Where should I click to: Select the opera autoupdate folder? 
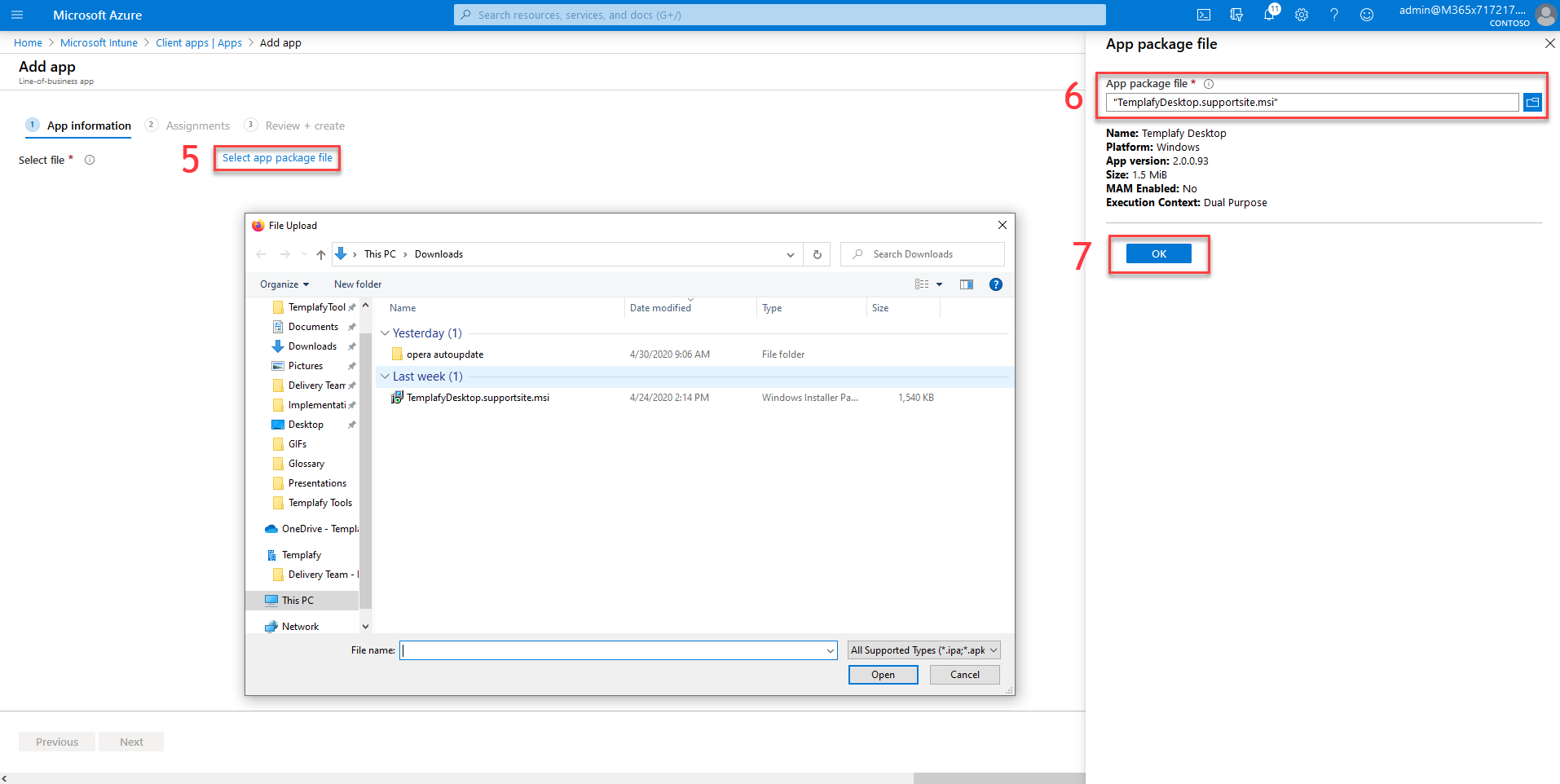pos(445,355)
